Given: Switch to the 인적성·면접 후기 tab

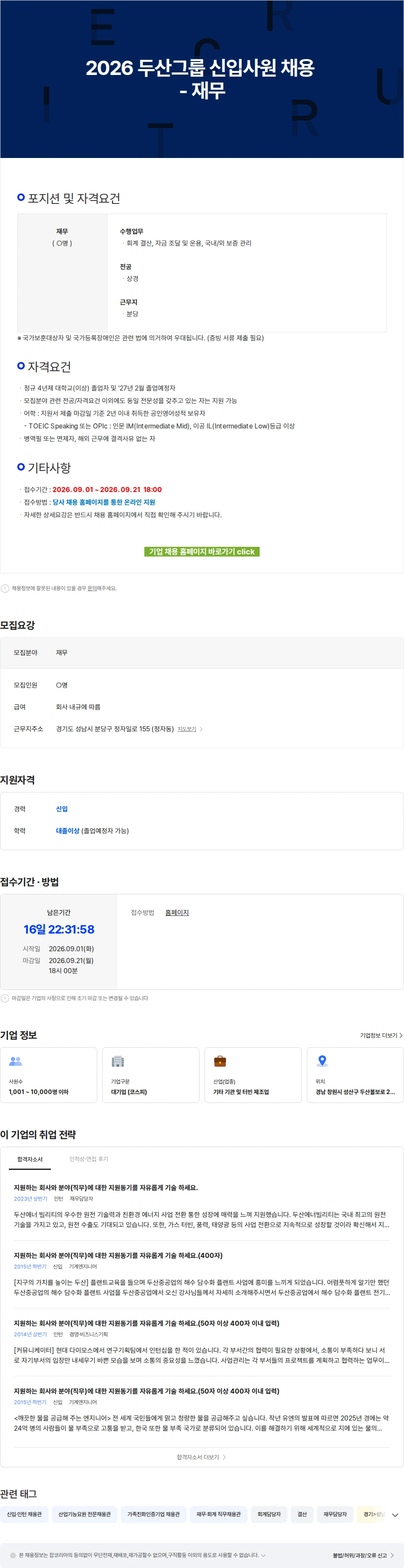Looking at the screenshot, I should (89, 1159).
